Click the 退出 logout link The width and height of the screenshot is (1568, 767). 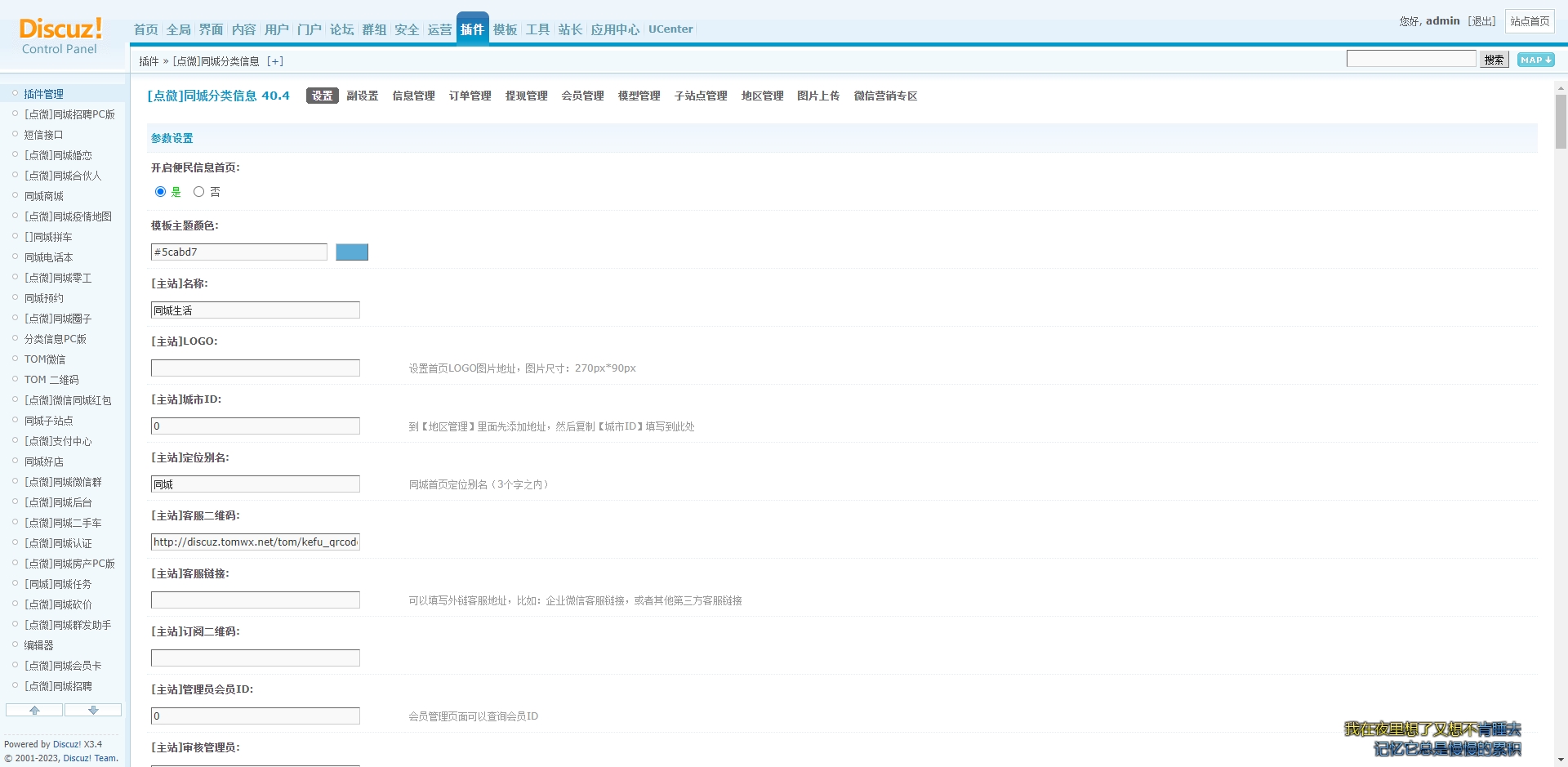click(x=1481, y=21)
